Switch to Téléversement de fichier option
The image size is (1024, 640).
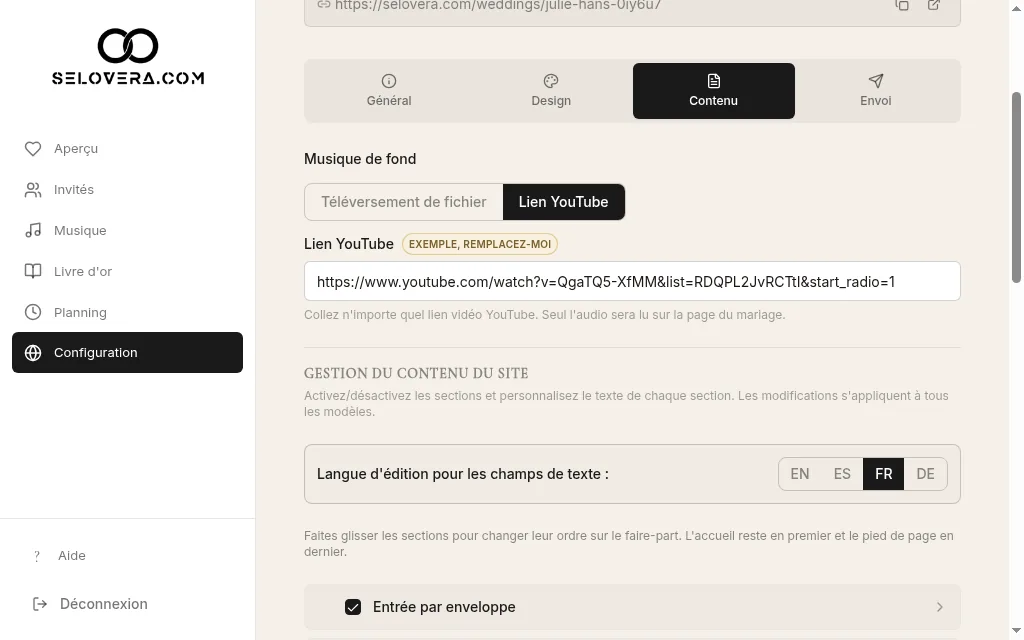(404, 202)
